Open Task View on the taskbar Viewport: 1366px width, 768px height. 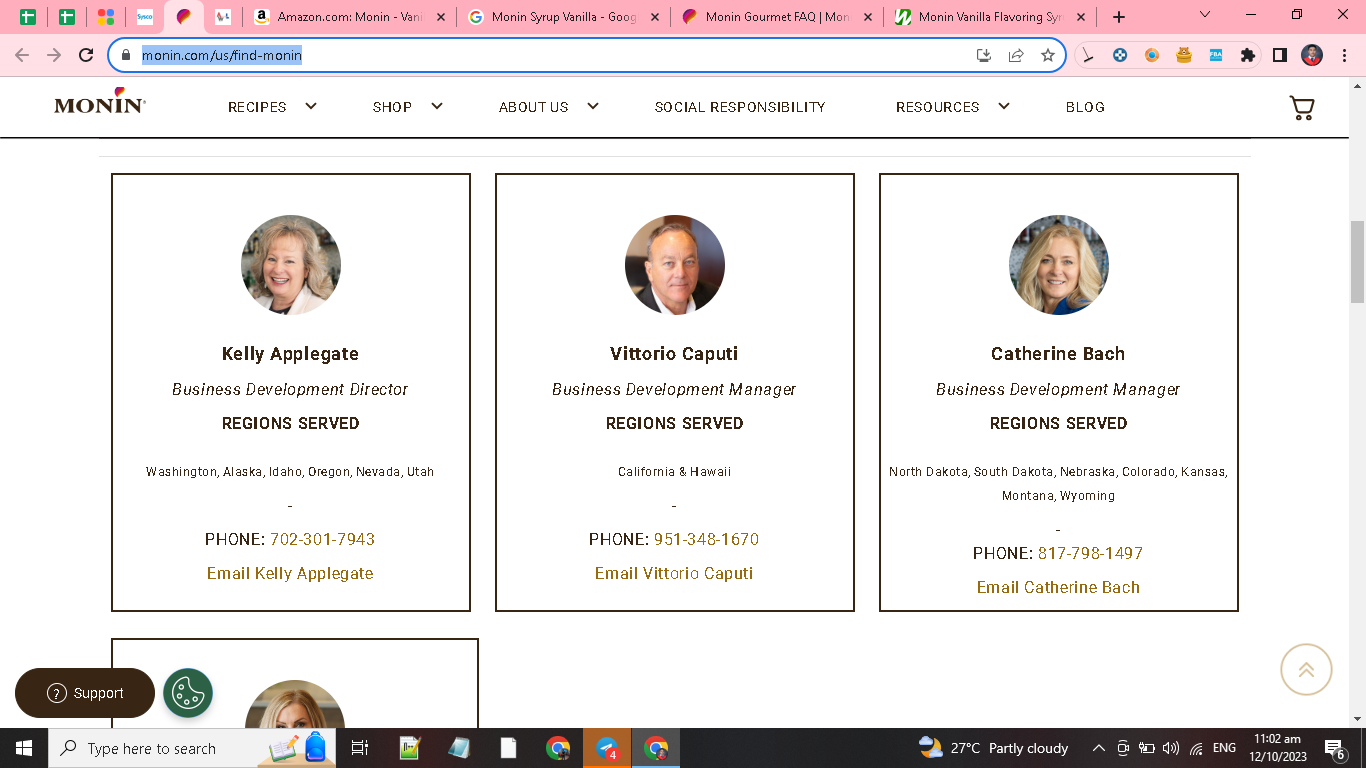tap(360, 748)
